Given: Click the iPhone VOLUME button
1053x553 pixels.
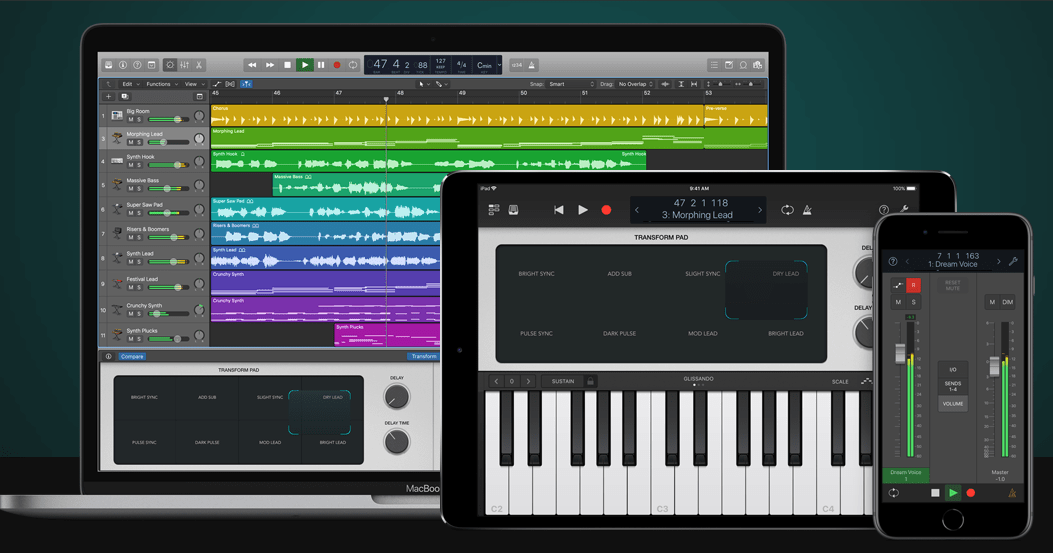Looking at the screenshot, I should click(x=952, y=404).
